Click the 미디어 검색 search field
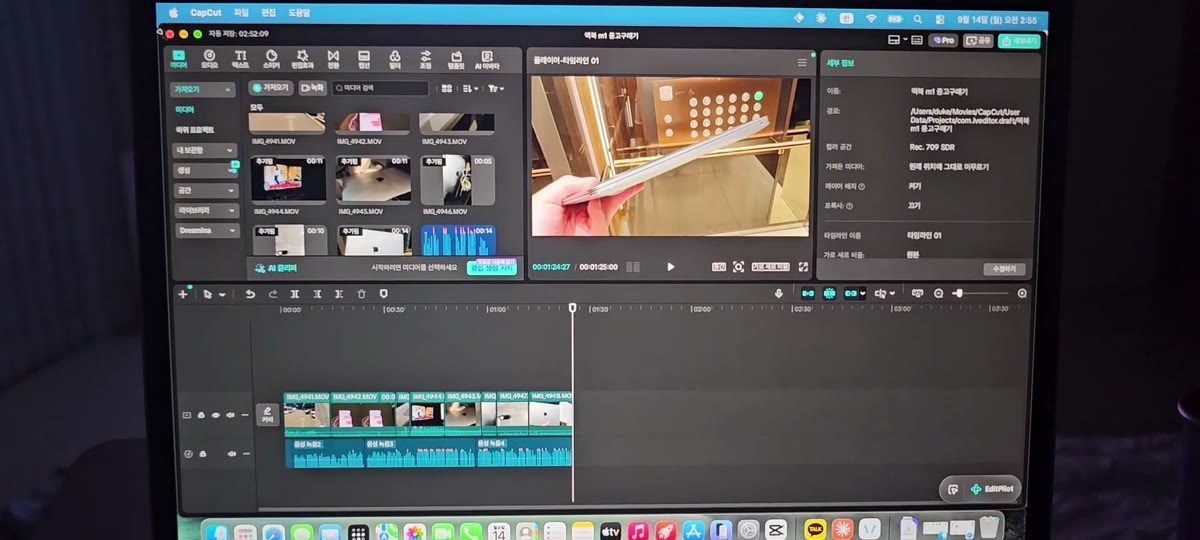The image size is (1200, 540). click(x=381, y=88)
